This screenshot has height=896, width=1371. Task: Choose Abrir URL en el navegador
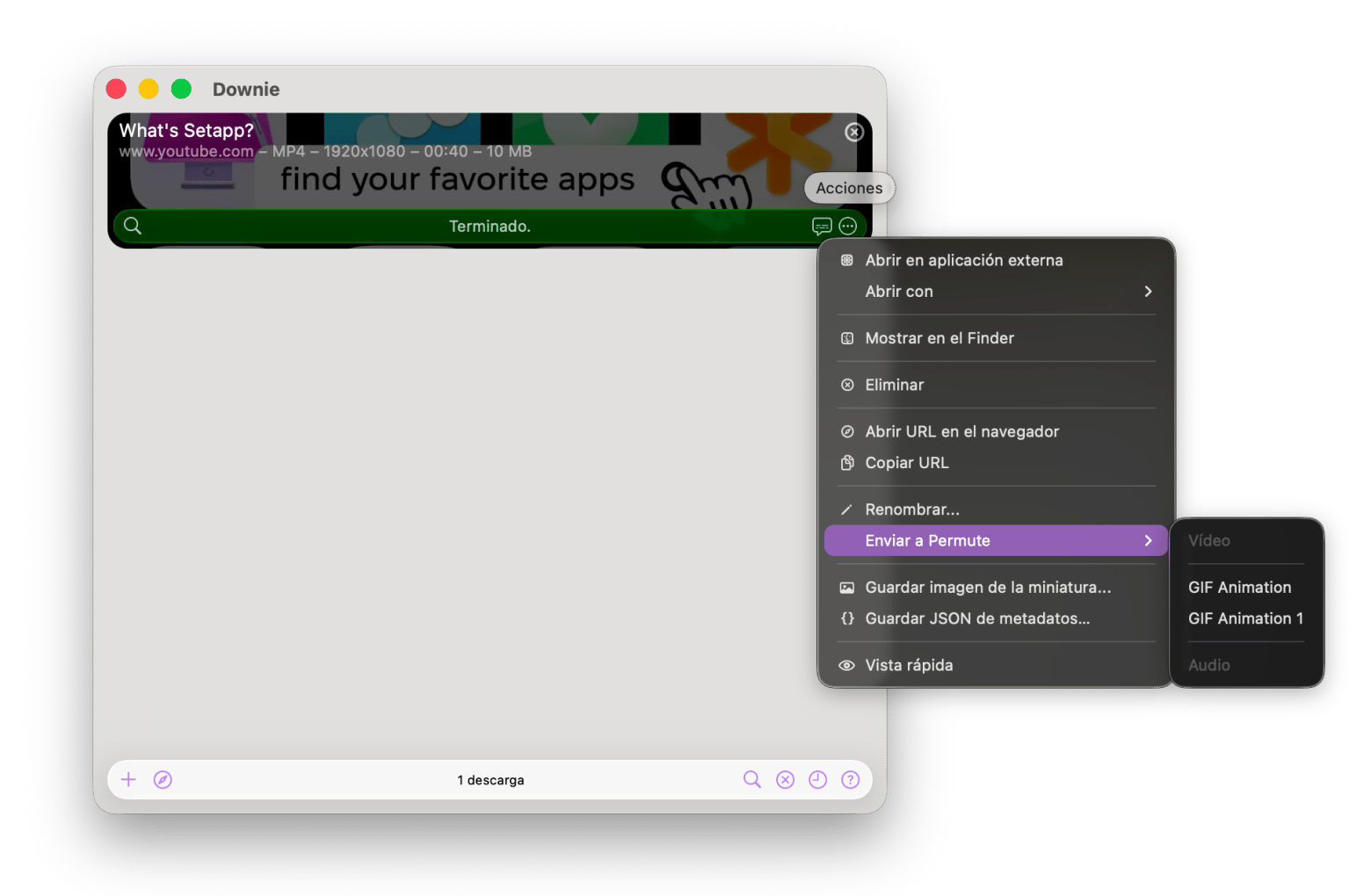tap(996, 431)
